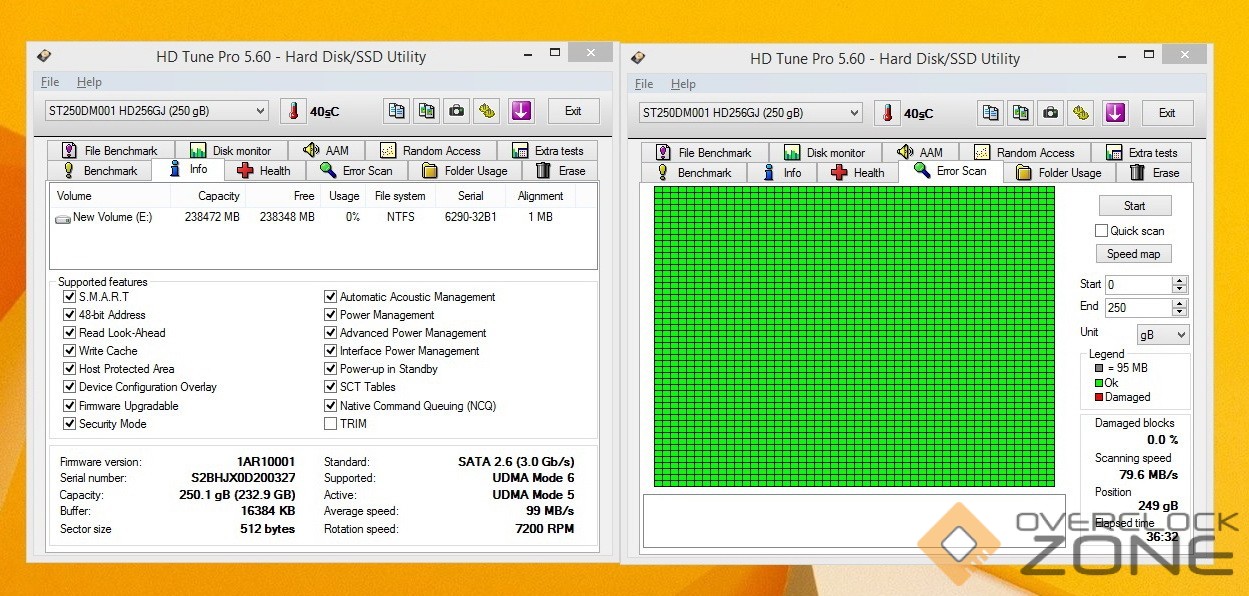Viewport: 1249px width, 596px height.
Task: Enable the Quick scan checkbox
Action: pyautogui.click(x=1101, y=231)
